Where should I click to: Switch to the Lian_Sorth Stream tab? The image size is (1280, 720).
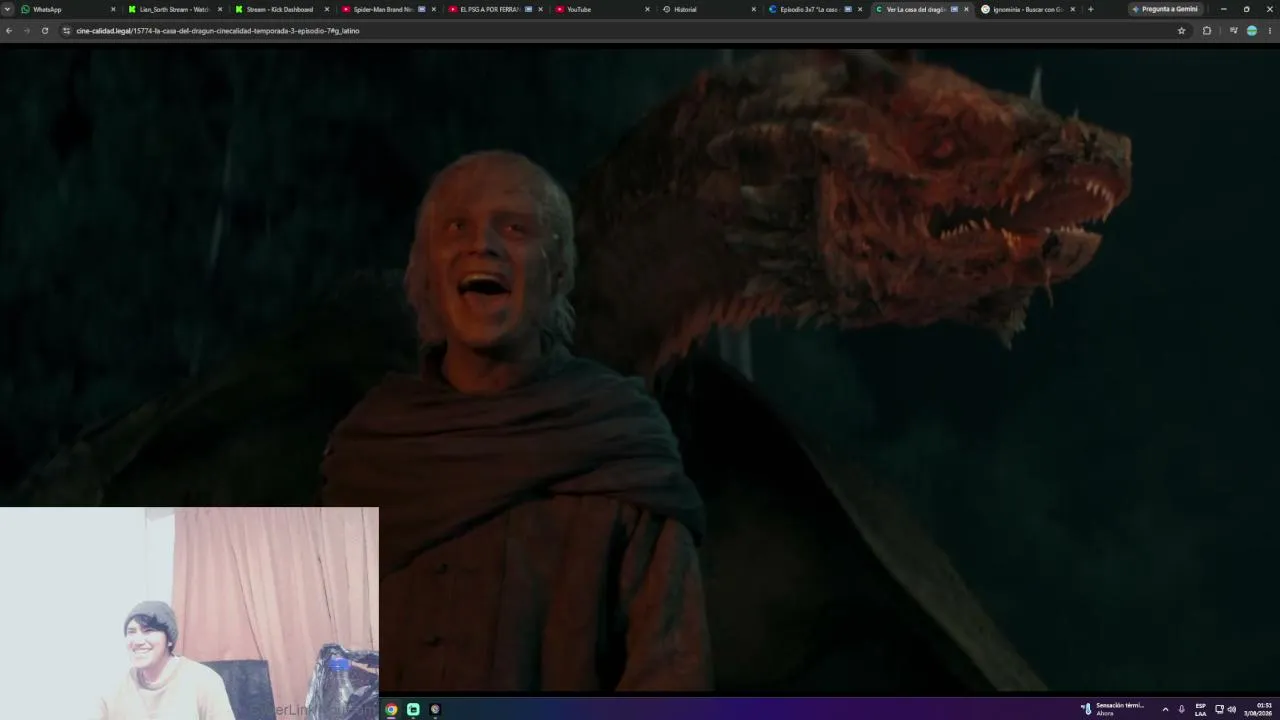(x=175, y=9)
